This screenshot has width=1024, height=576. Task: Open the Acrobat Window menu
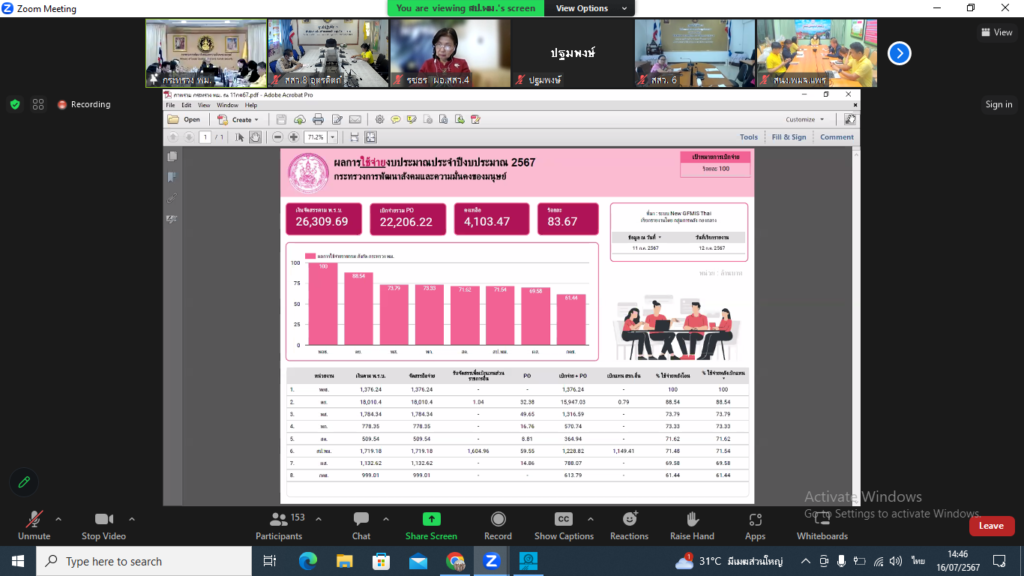tap(227, 105)
